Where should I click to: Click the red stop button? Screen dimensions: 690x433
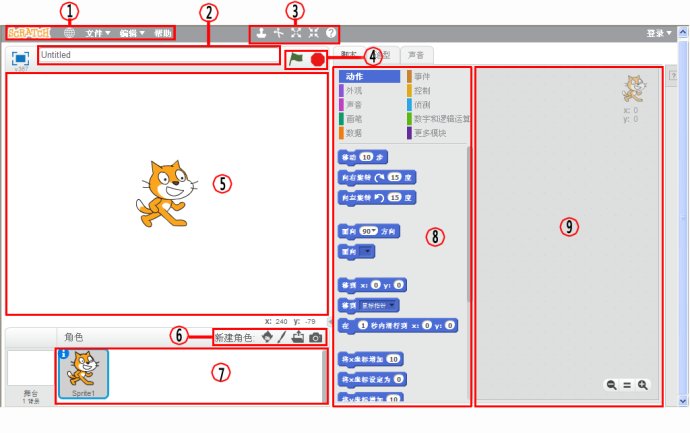pyautogui.click(x=317, y=59)
